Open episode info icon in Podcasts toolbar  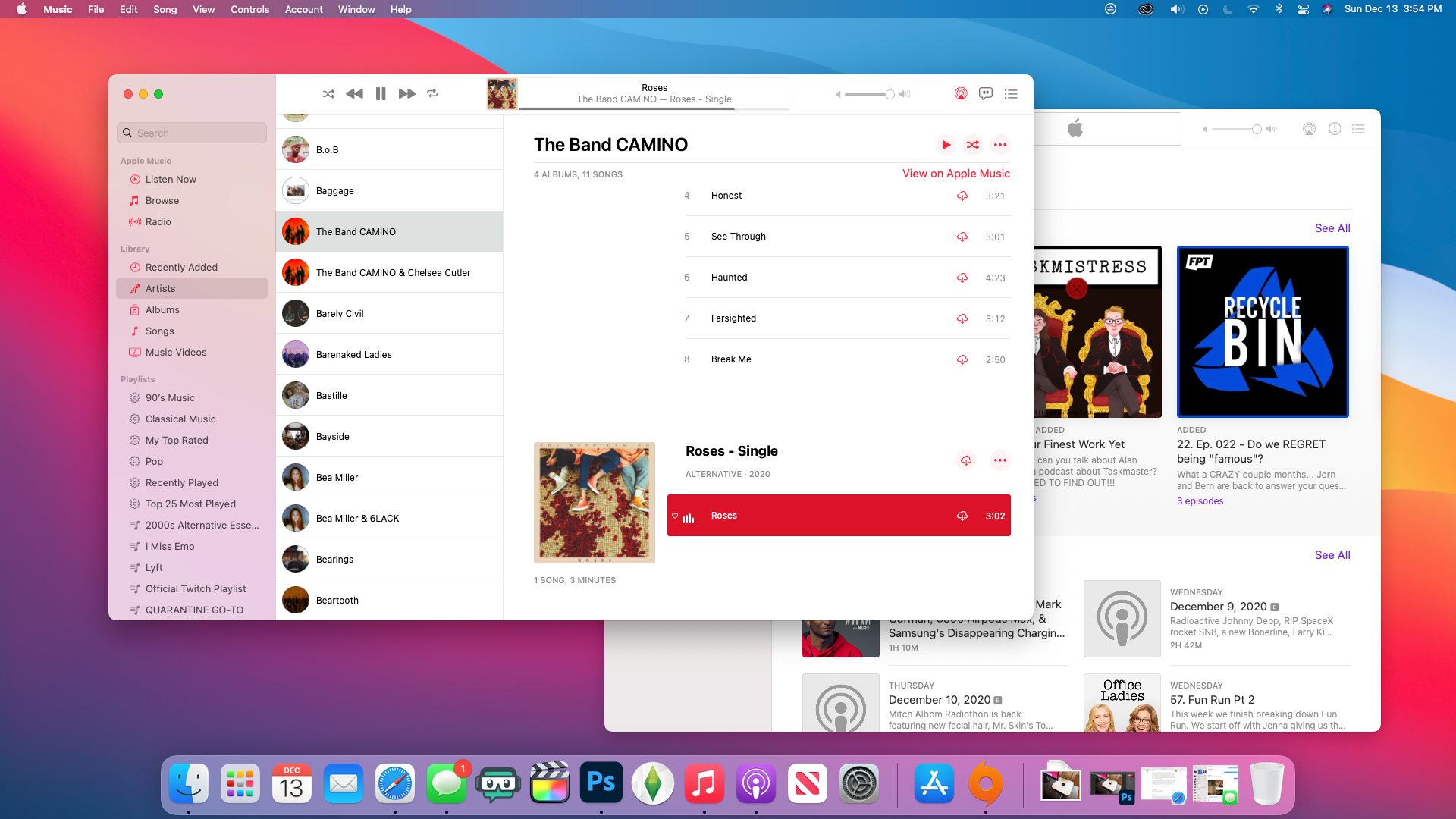point(1335,129)
